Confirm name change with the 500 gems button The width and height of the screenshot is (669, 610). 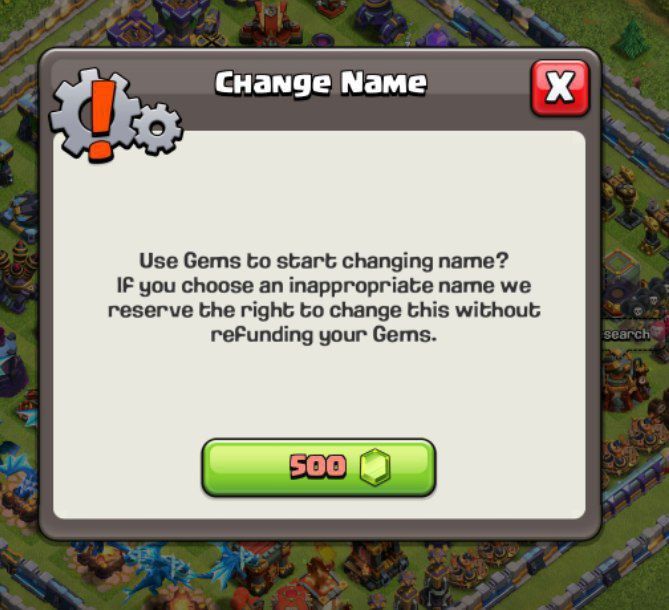(x=319, y=468)
